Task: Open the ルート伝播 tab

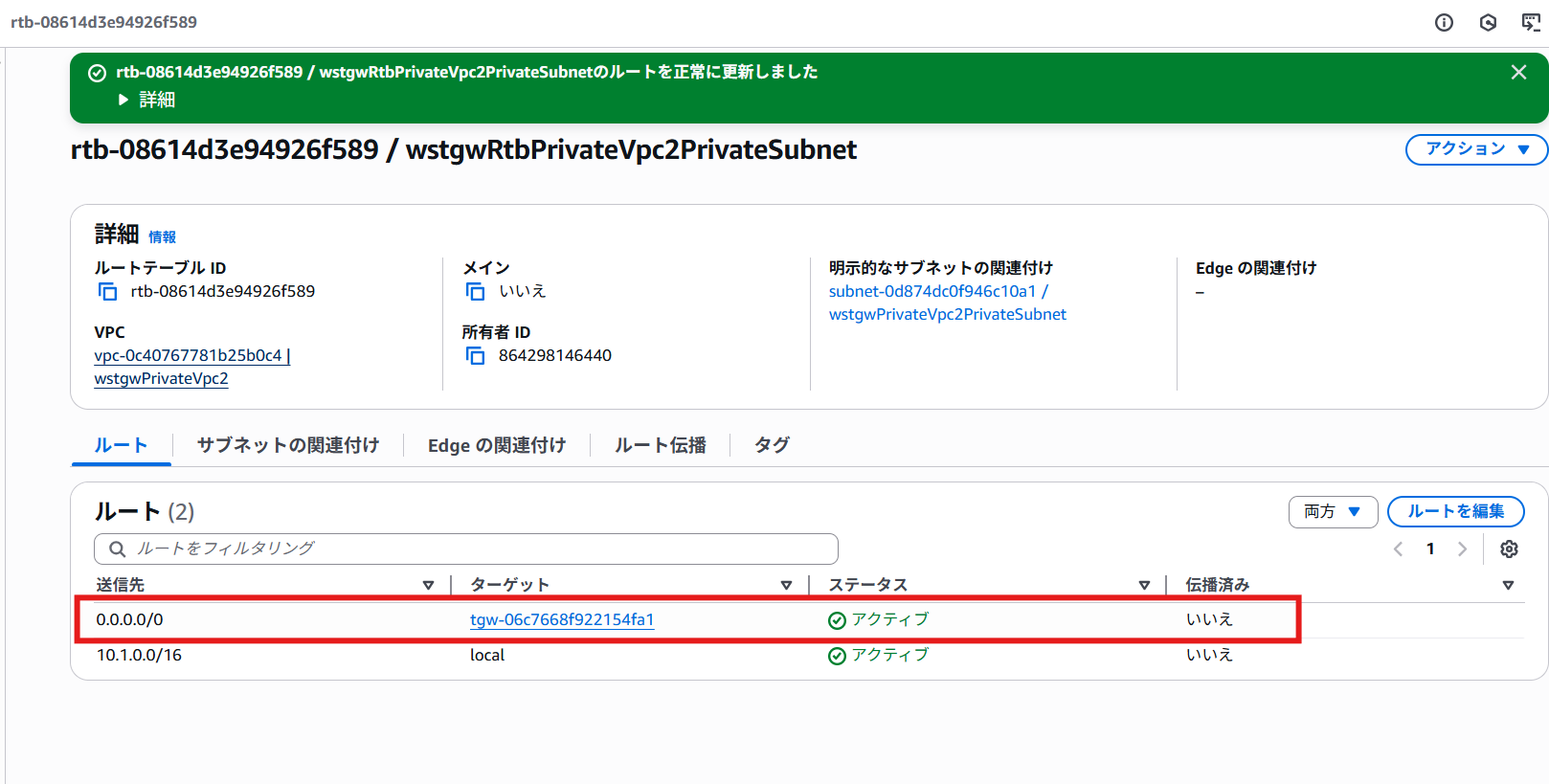Action: [x=661, y=445]
